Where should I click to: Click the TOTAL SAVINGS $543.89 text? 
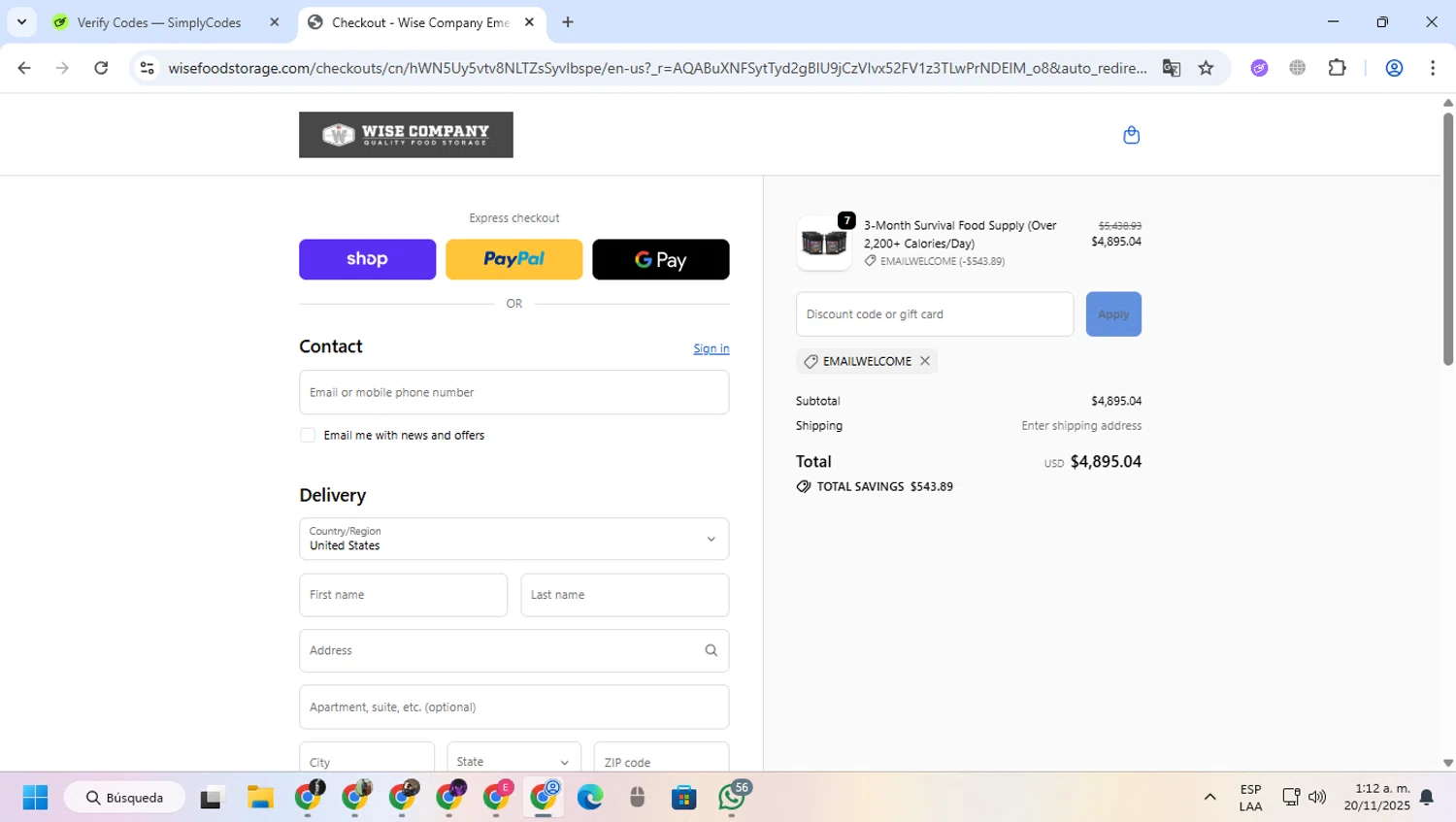point(884,486)
